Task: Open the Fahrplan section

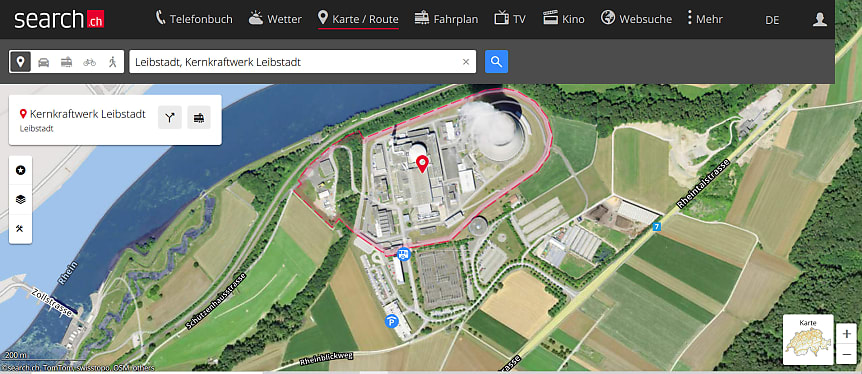Action: 446,19
